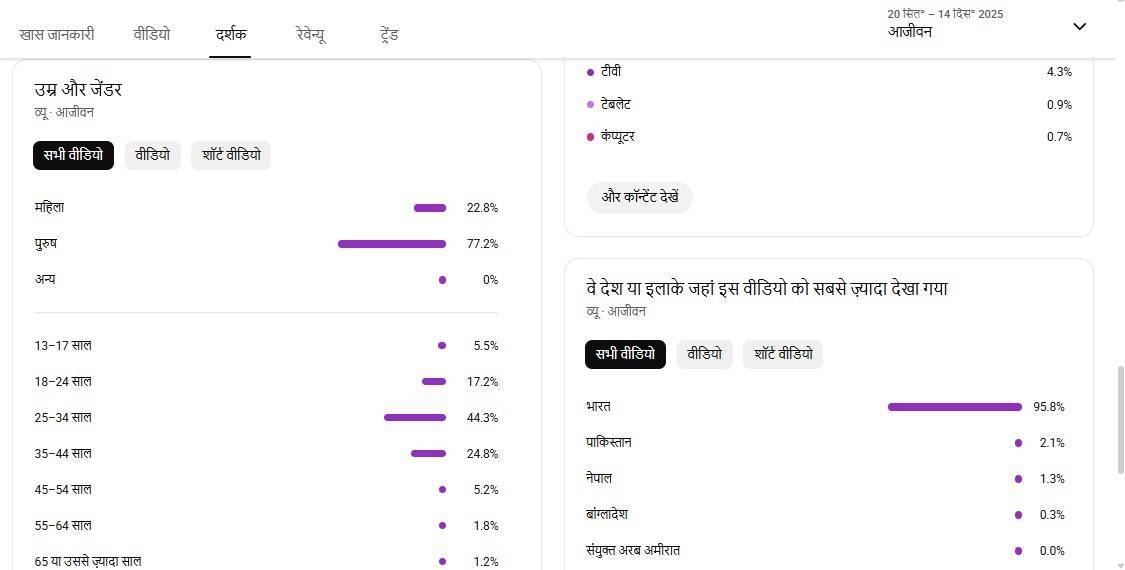Screen dimensions: 1125x570
Task: Select सभी वीडियो chip in age and gender card
Action: 73,155
